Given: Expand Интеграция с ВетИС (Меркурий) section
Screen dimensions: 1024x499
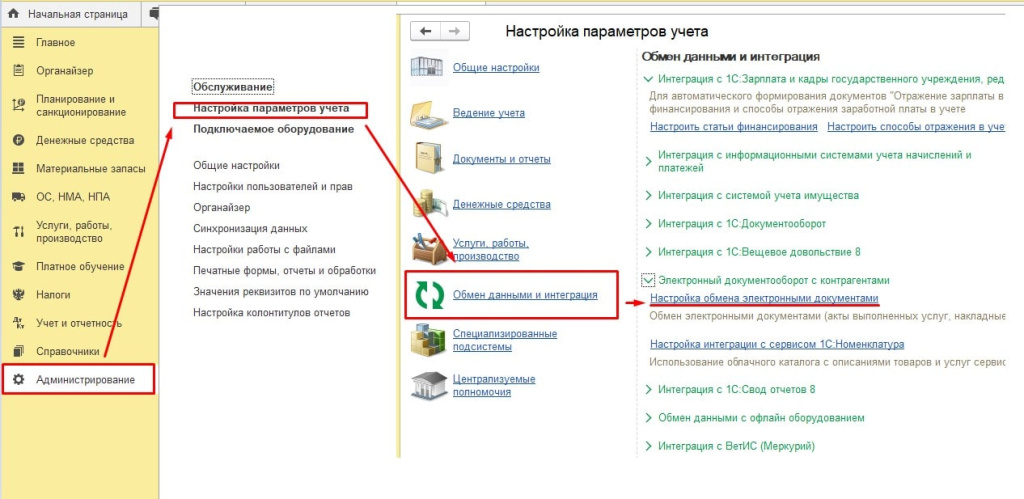Looking at the screenshot, I should click(648, 447).
